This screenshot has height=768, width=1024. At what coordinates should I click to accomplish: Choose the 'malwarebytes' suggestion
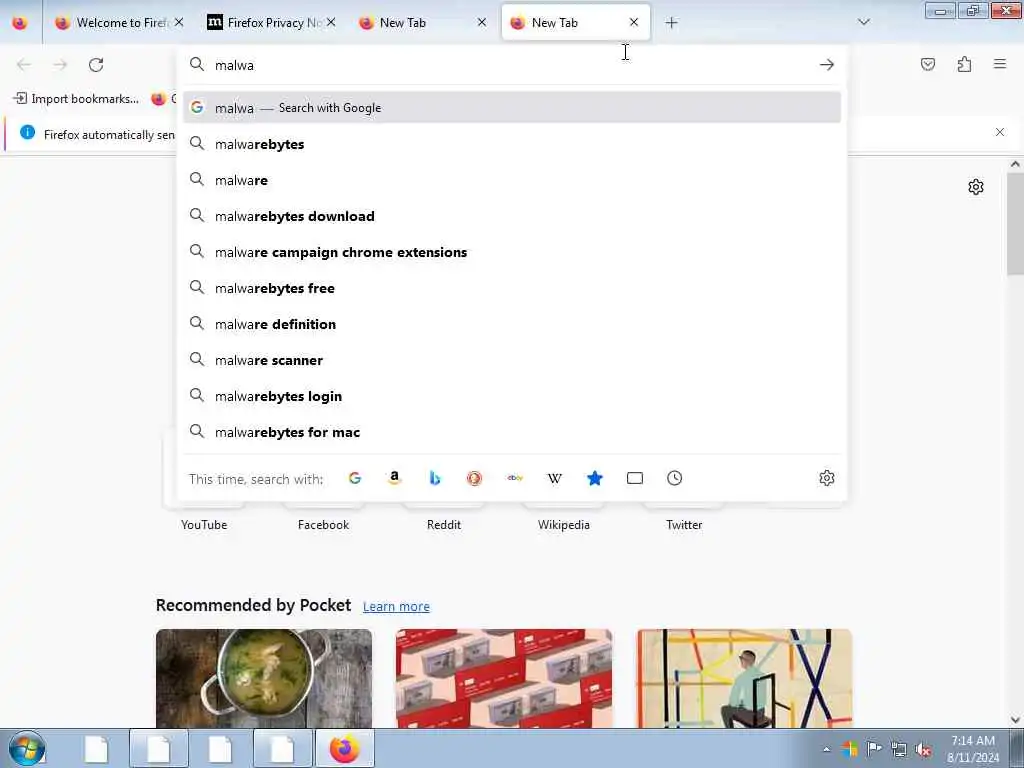click(512, 144)
